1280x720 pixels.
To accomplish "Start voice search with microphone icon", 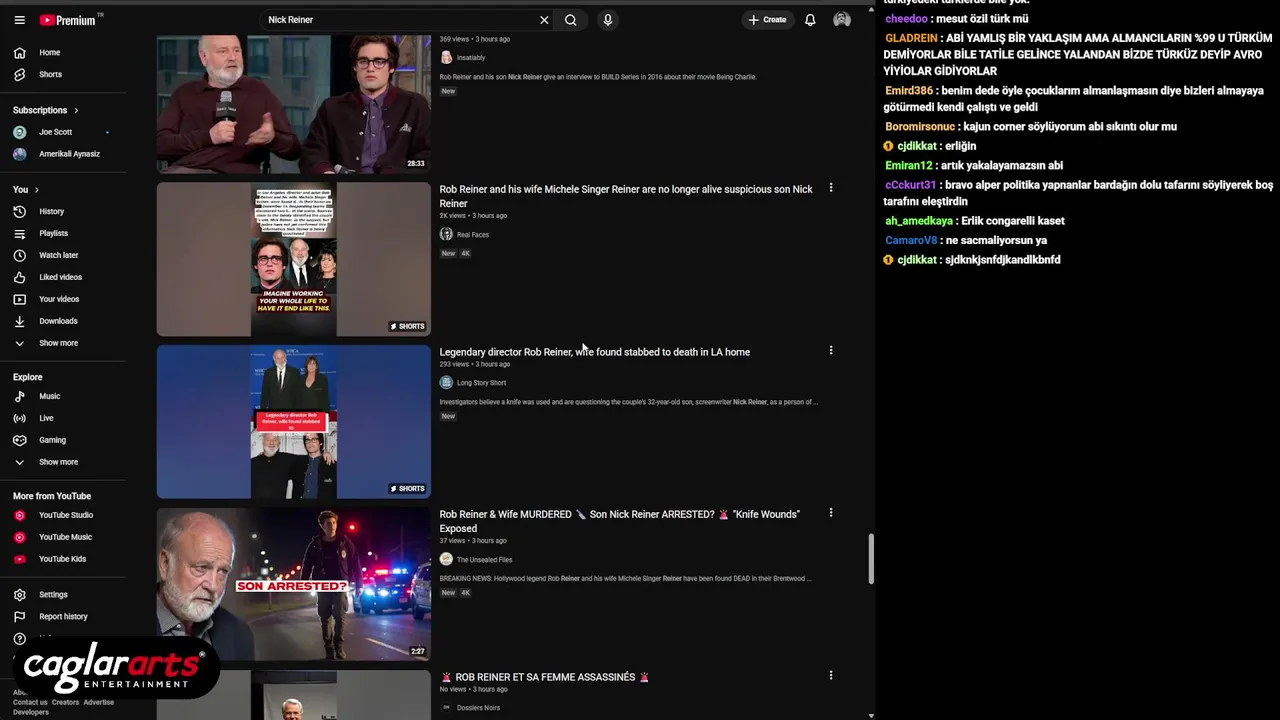I will pos(607,20).
